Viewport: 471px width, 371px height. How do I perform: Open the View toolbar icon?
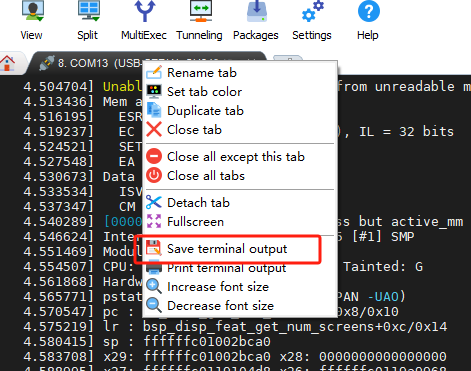(x=32, y=11)
